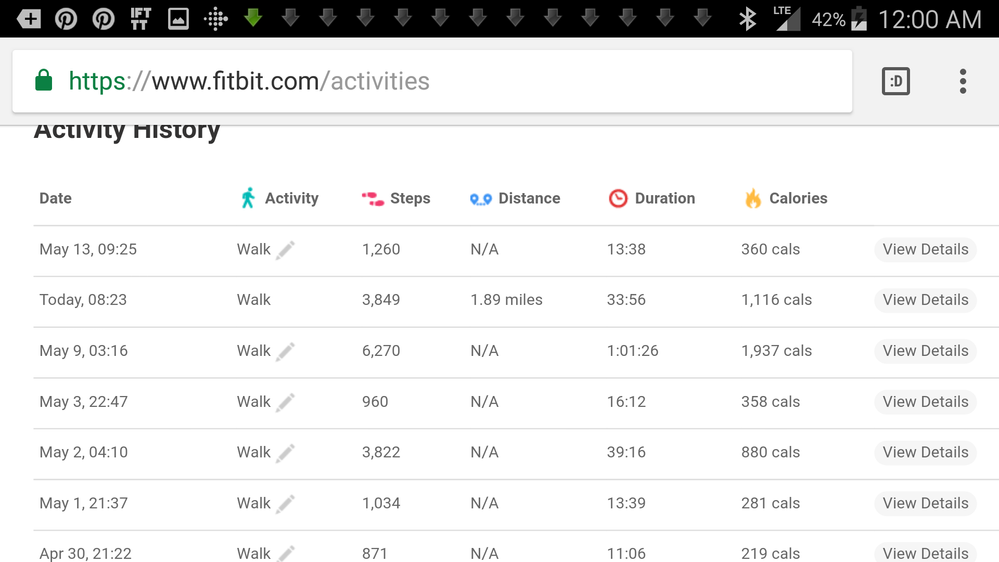Select the '1:01:26' duration cell

(633, 350)
